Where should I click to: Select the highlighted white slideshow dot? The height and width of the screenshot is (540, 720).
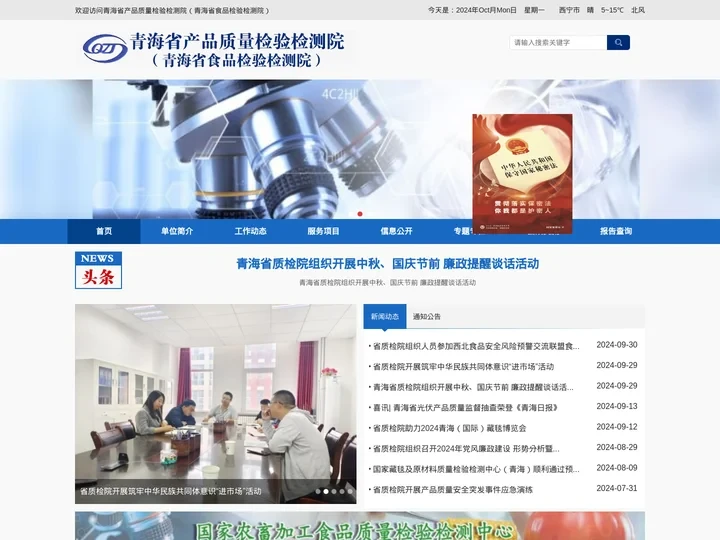(326, 491)
